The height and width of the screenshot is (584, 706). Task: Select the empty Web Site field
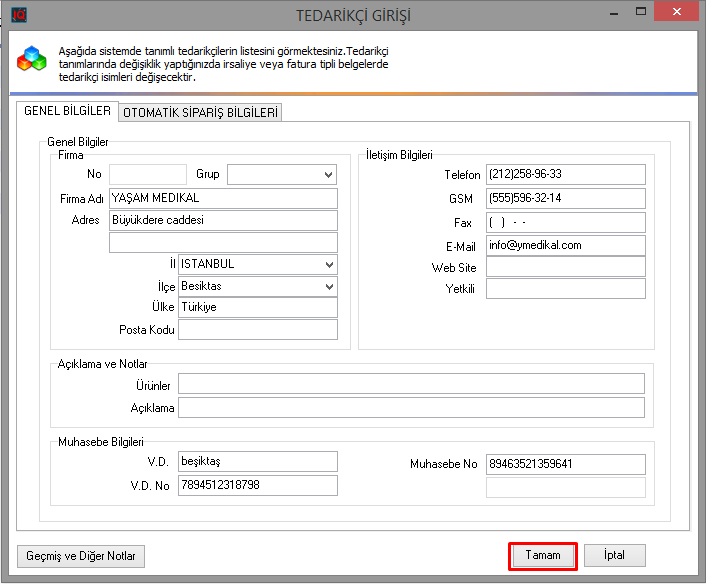pyautogui.click(x=565, y=267)
